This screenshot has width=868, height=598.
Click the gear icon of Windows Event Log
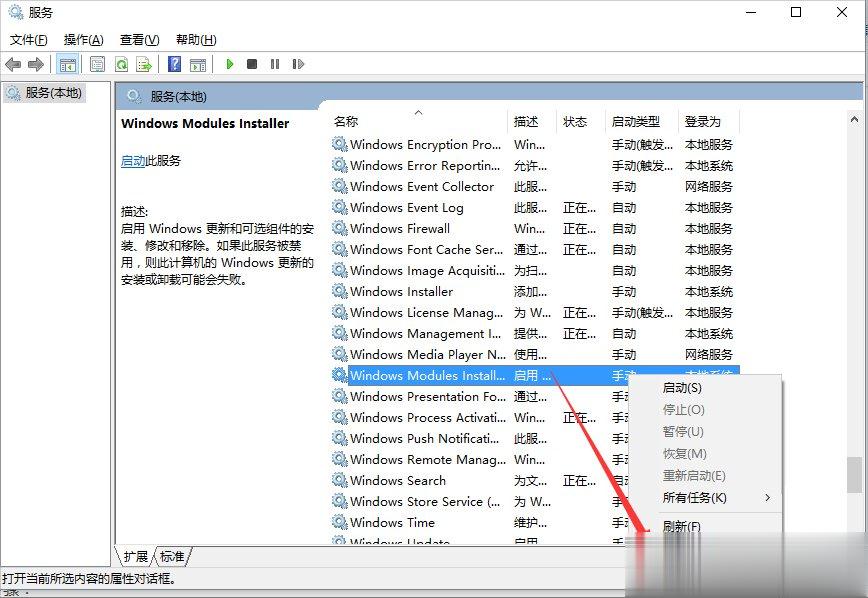click(339, 207)
